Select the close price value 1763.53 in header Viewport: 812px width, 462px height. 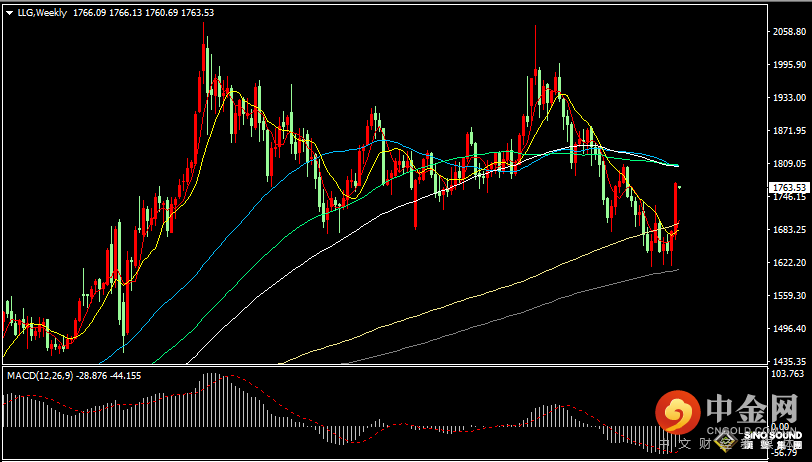[197, 13]
